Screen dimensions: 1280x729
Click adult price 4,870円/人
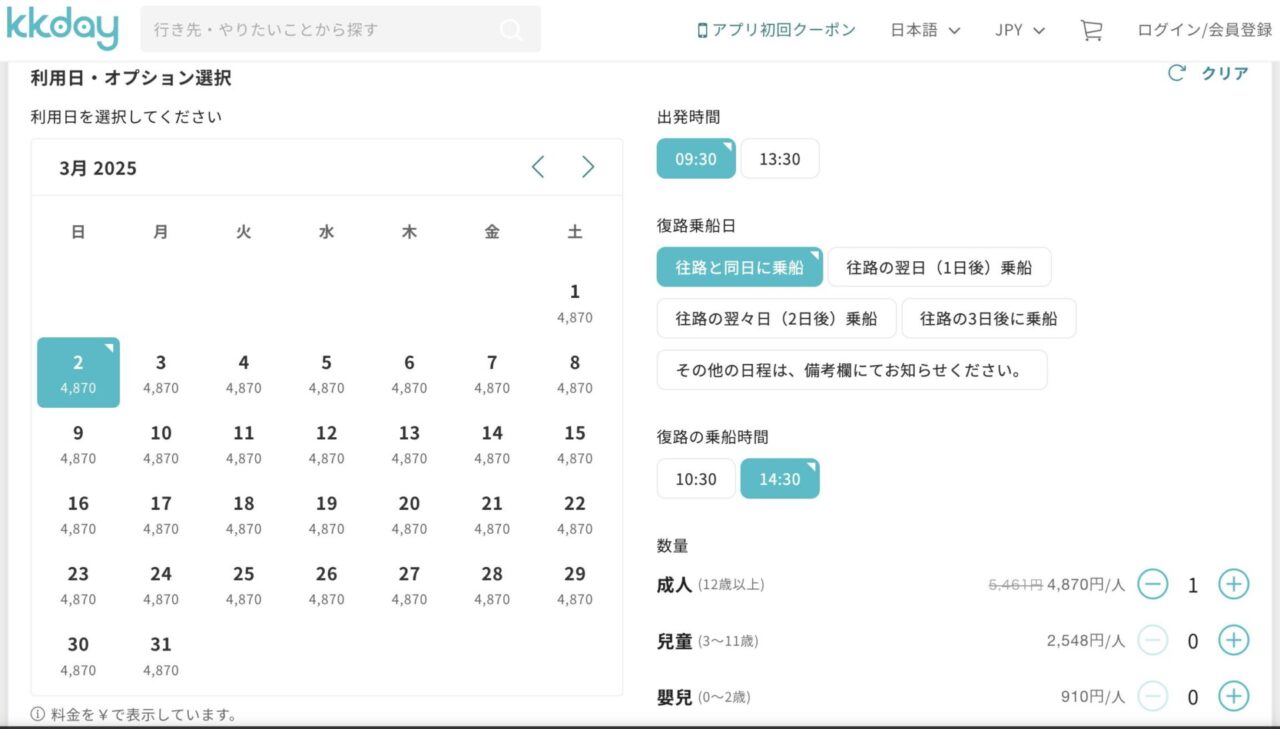[1086, 585]
